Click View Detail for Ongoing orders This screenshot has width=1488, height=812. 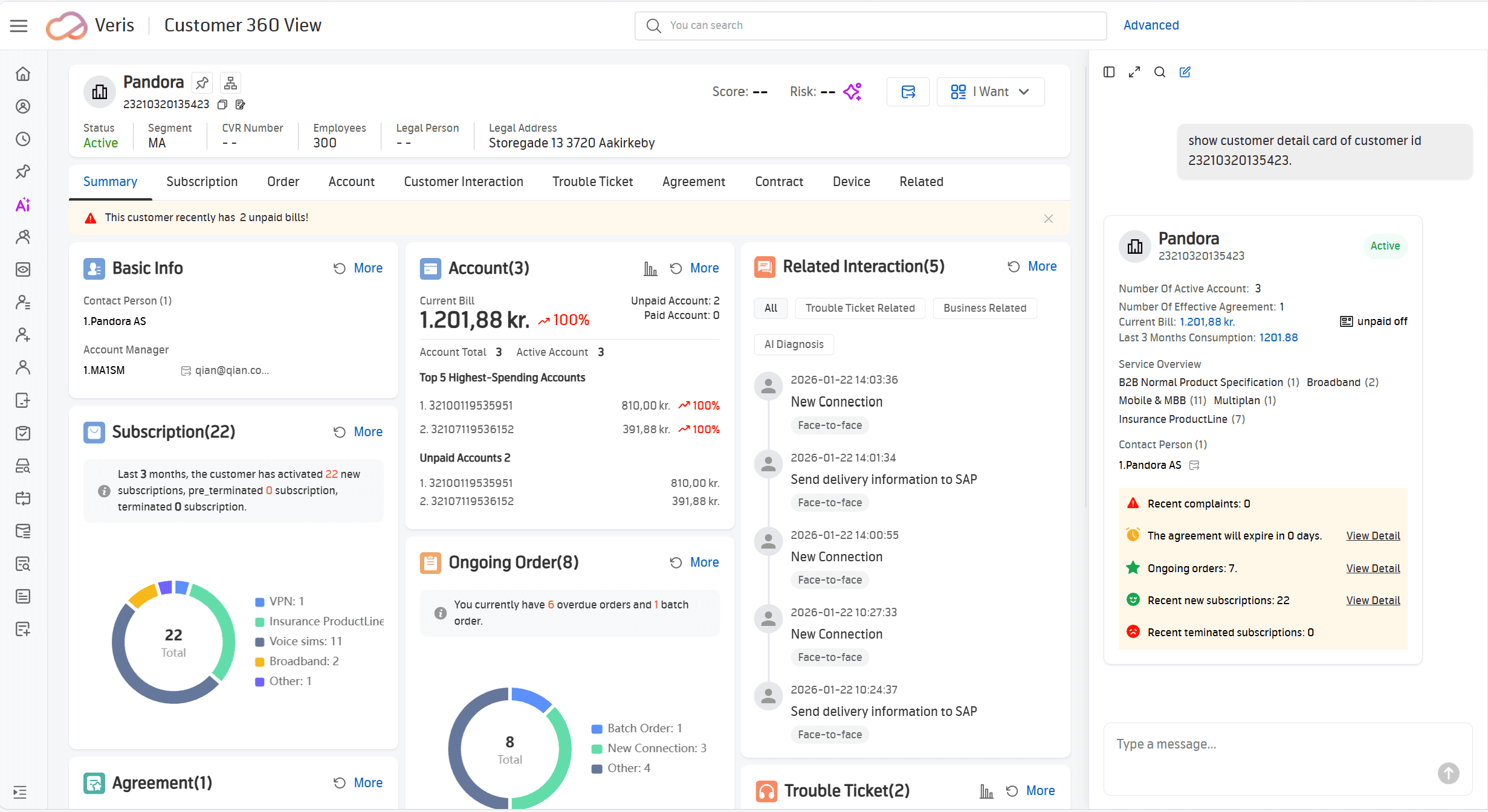[x=1373, y=569]
